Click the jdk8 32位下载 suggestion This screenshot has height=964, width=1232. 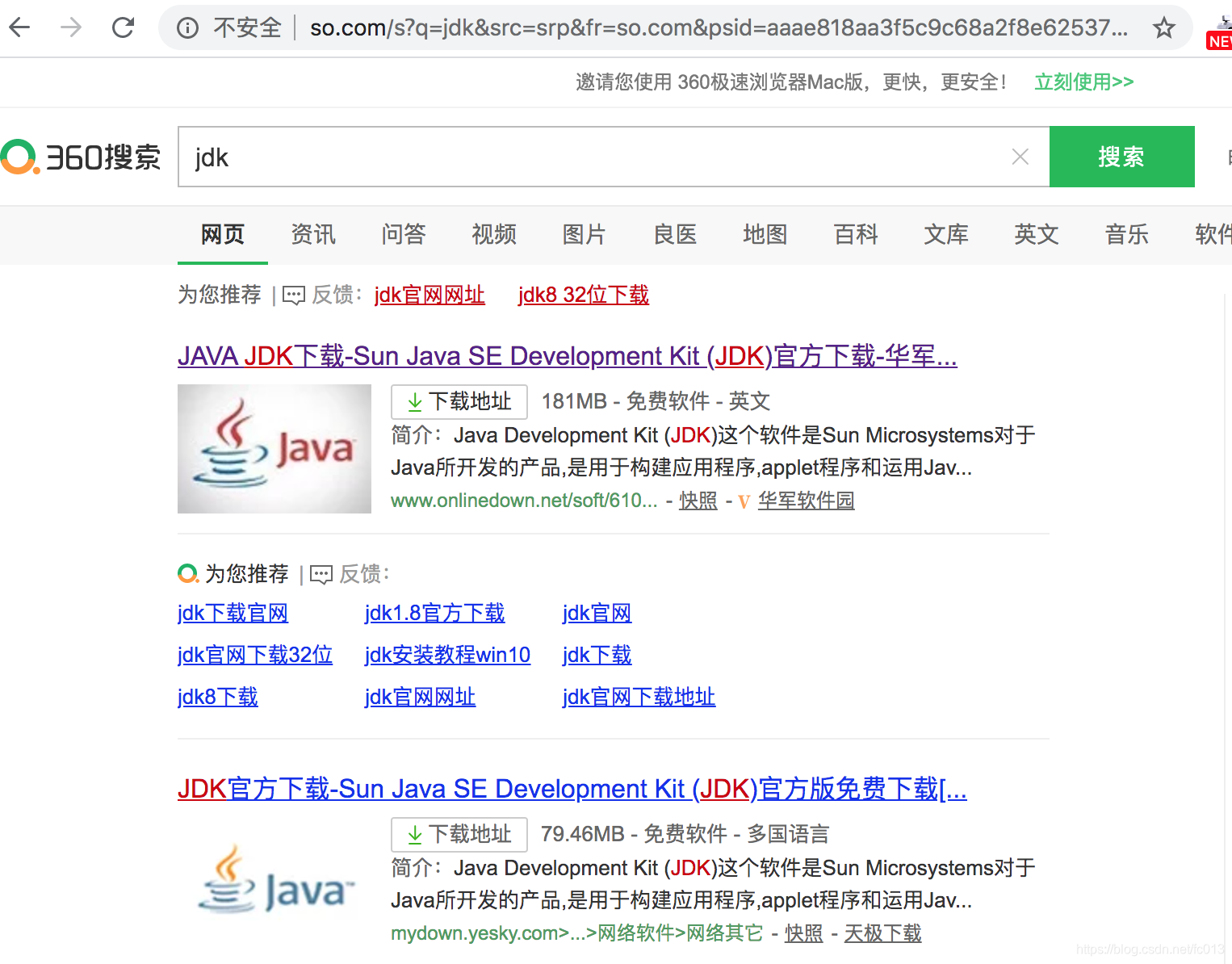tap(583, 295)
